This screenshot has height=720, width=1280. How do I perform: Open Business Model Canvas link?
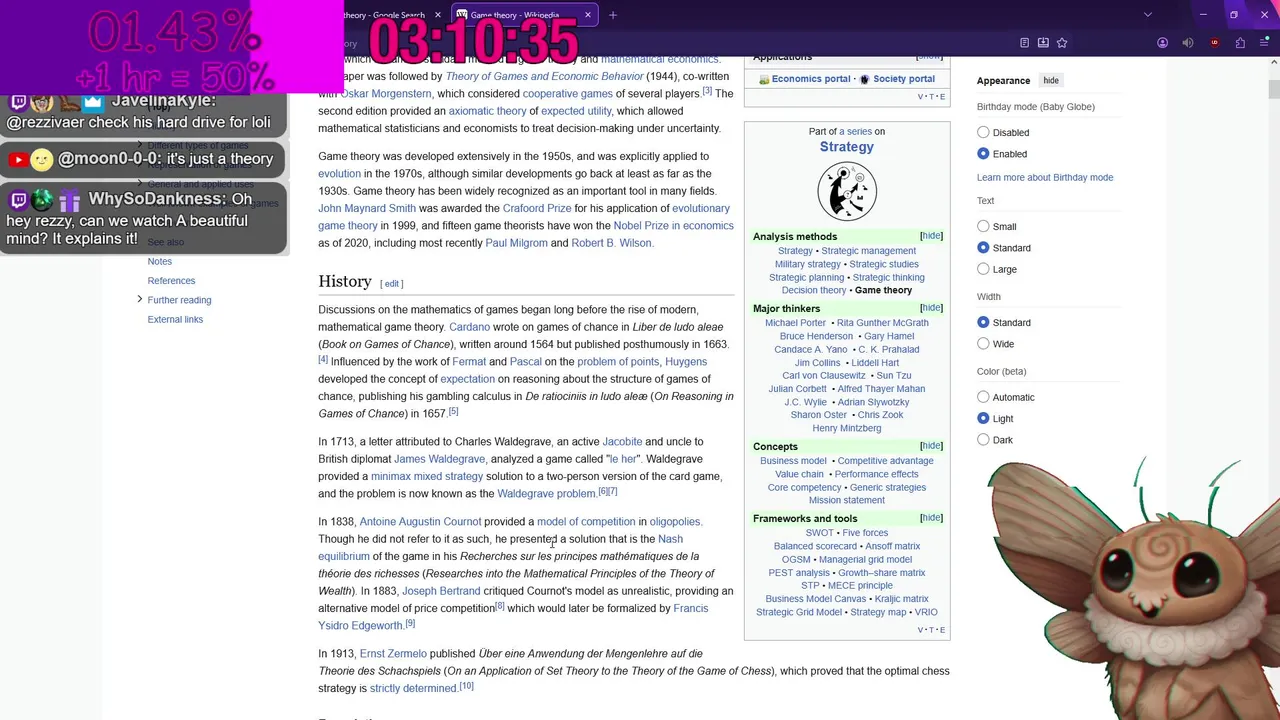pyautogui.click(x=816, y=599)
